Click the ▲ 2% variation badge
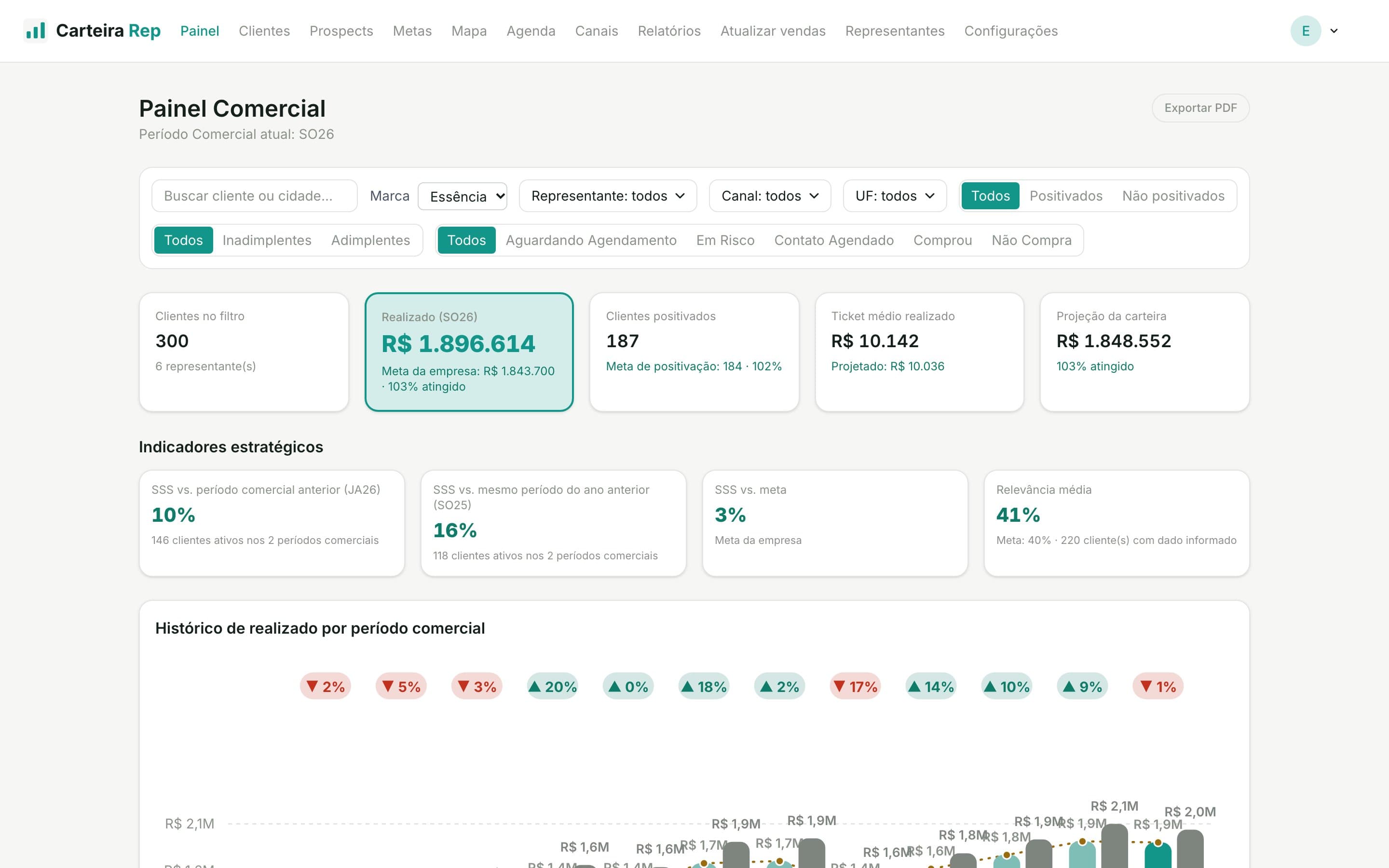Viewport: 1389px width, 868px height. [779, 686]
